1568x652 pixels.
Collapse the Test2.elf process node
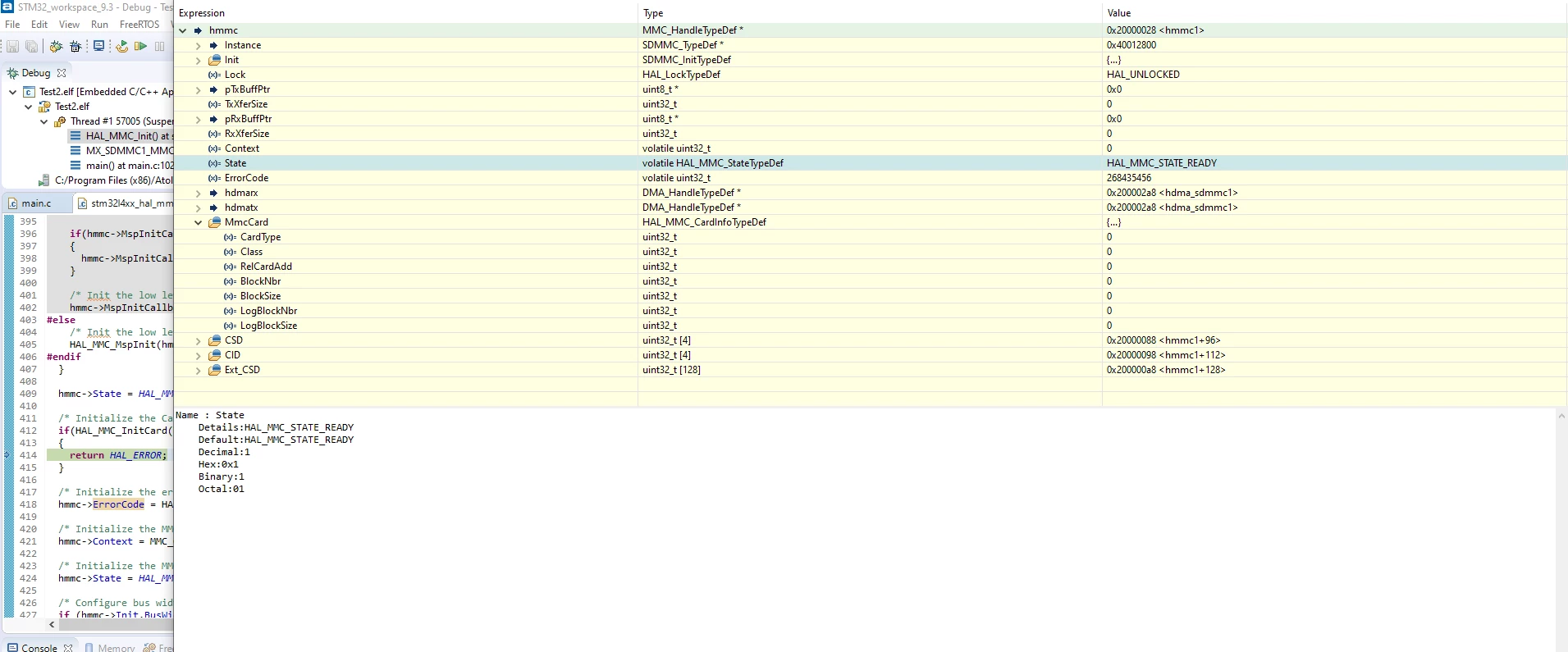[28, 107]
